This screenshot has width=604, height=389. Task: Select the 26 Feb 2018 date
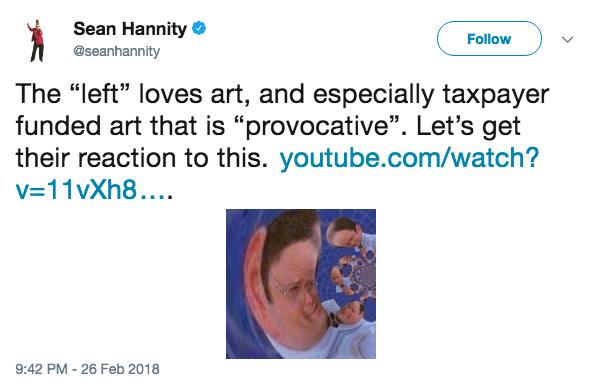[120, 369]
